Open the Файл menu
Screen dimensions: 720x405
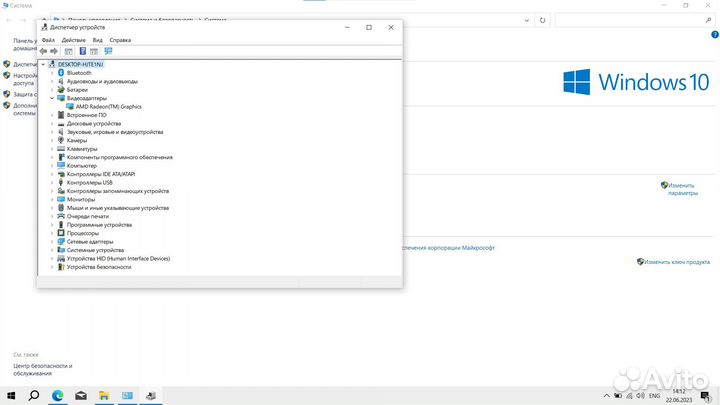pos(47,40)
